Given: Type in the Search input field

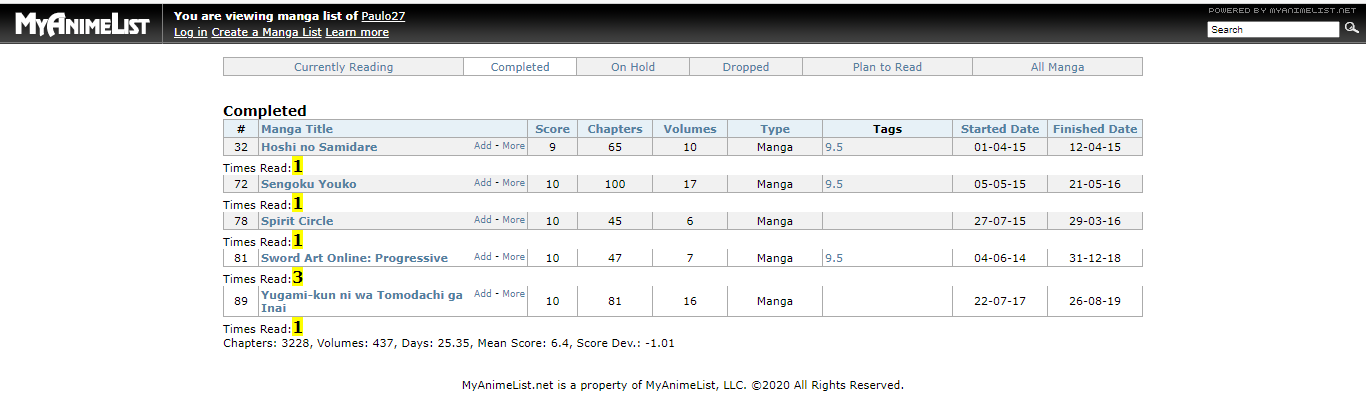Looking at the screenshot, I should click(x=1272, y=30).
